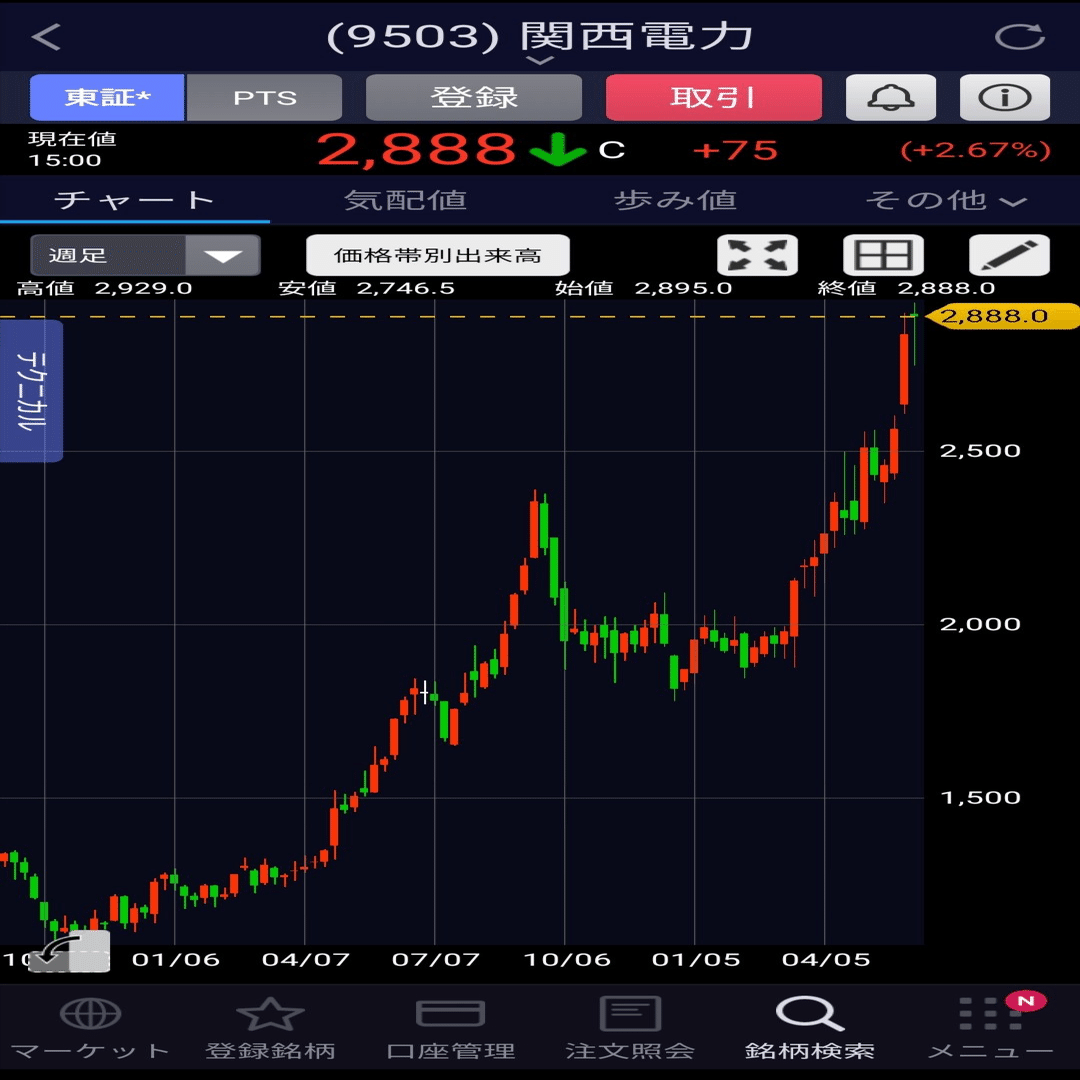Tap the 2,500 price axis label
The width and height of the screenshot is (1080, 1080).
980,450
